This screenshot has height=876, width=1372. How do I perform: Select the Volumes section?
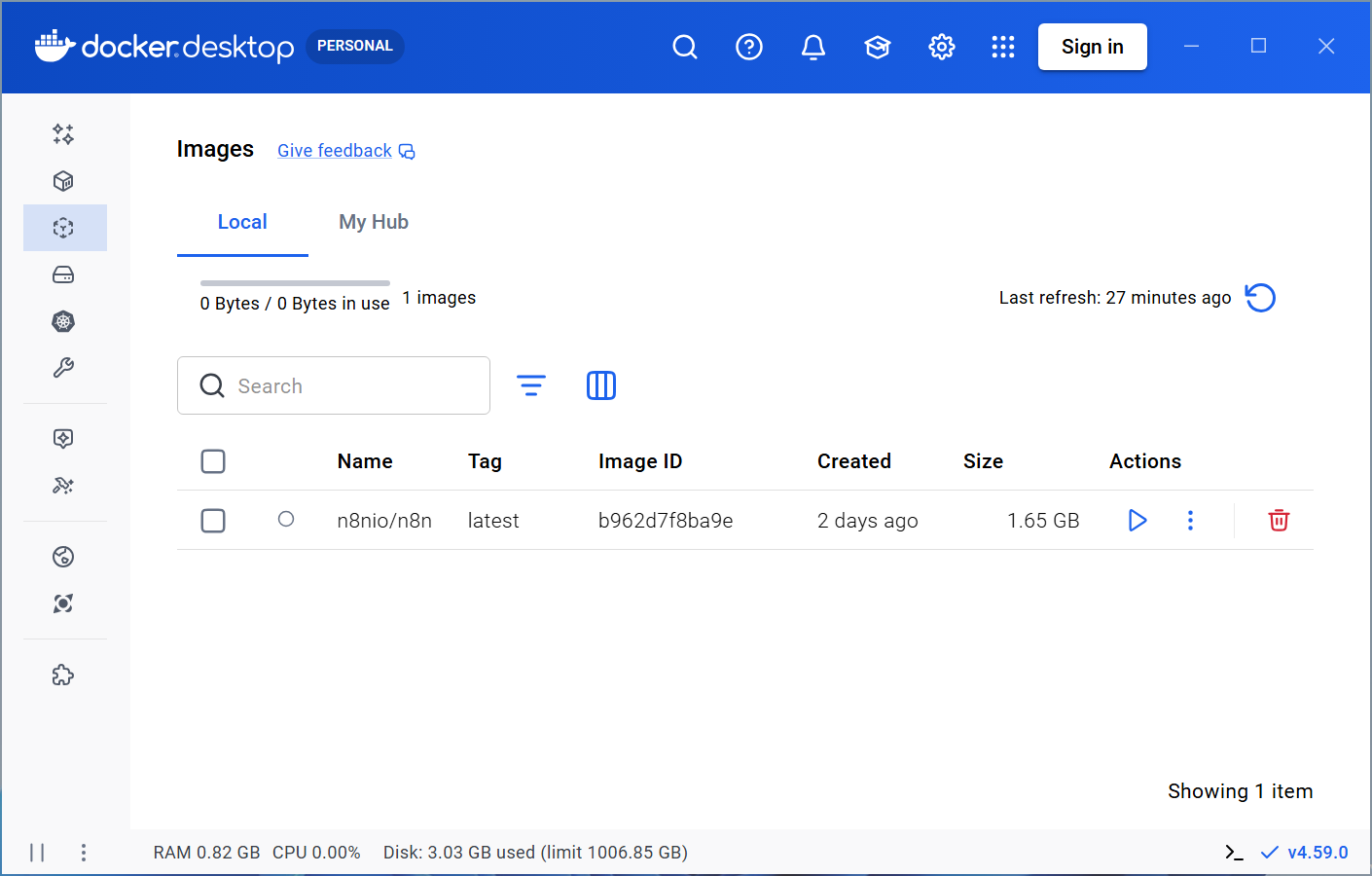coord(63,274)
